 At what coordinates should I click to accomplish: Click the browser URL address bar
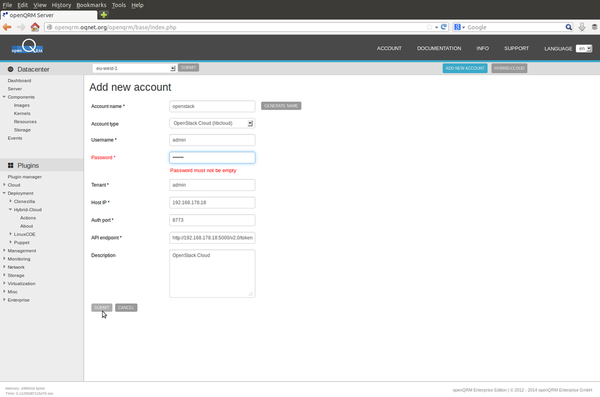pos(237,27)
